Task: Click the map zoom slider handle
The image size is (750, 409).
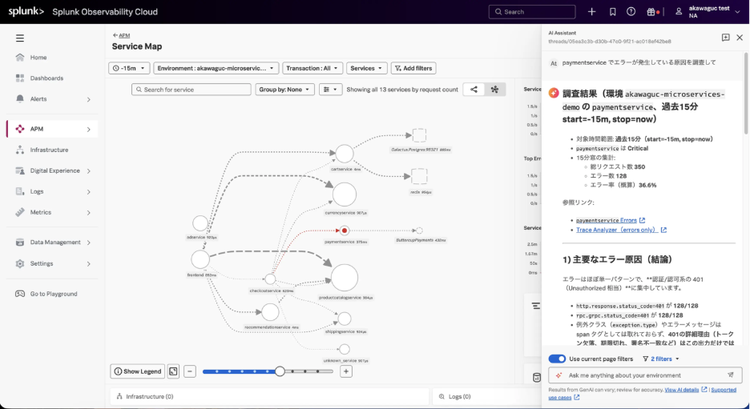Action: tap(280, 371)
